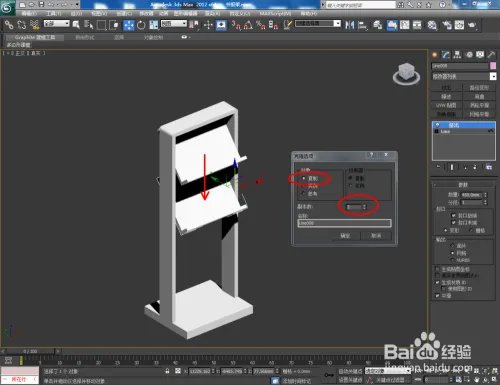Activate the Select and Move tool
This screenshot has height=385, width=500.
click(129, 25)
